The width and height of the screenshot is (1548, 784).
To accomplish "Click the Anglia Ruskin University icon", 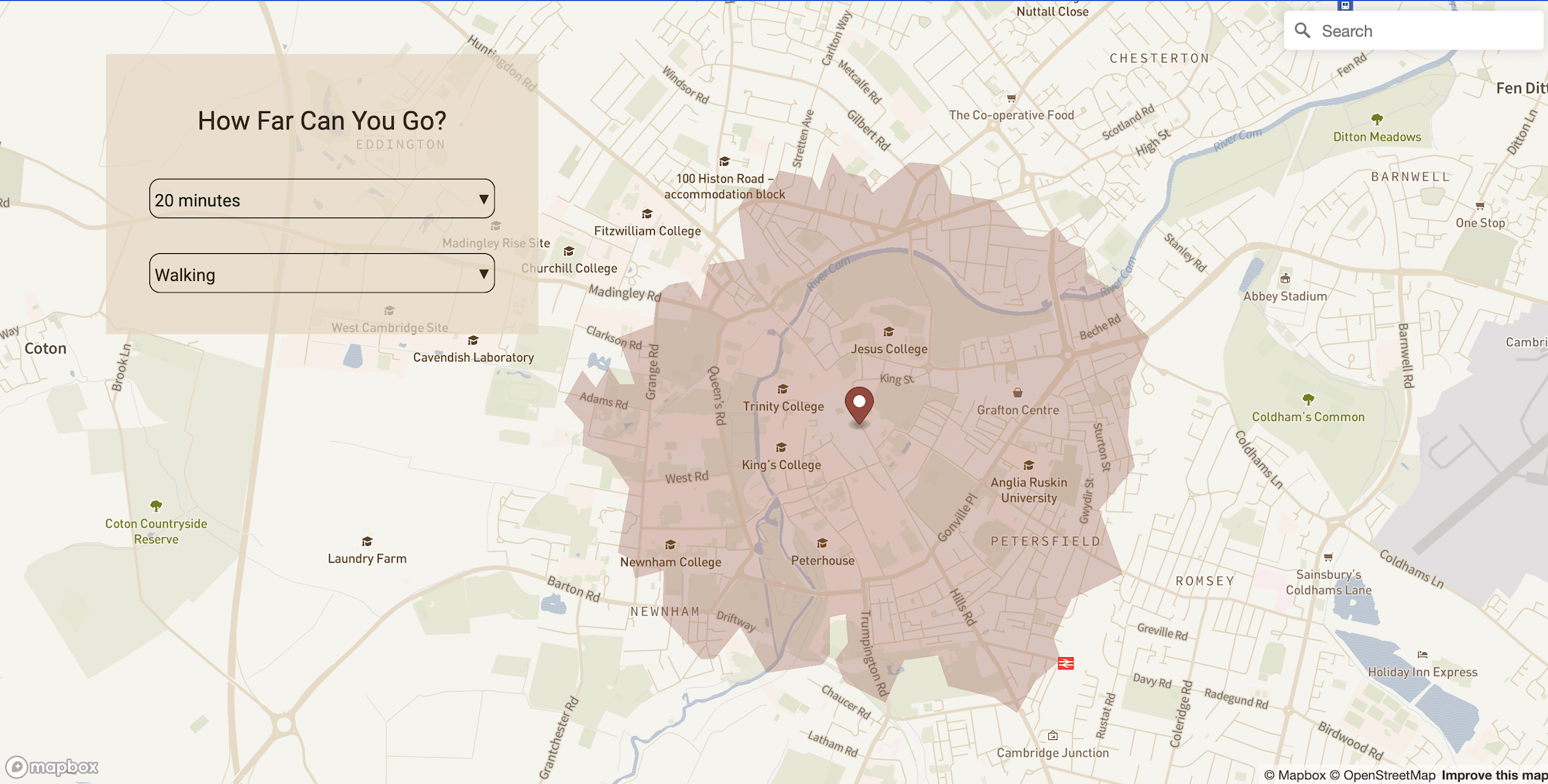I will pyautogui.click(x=1029, y=465).
